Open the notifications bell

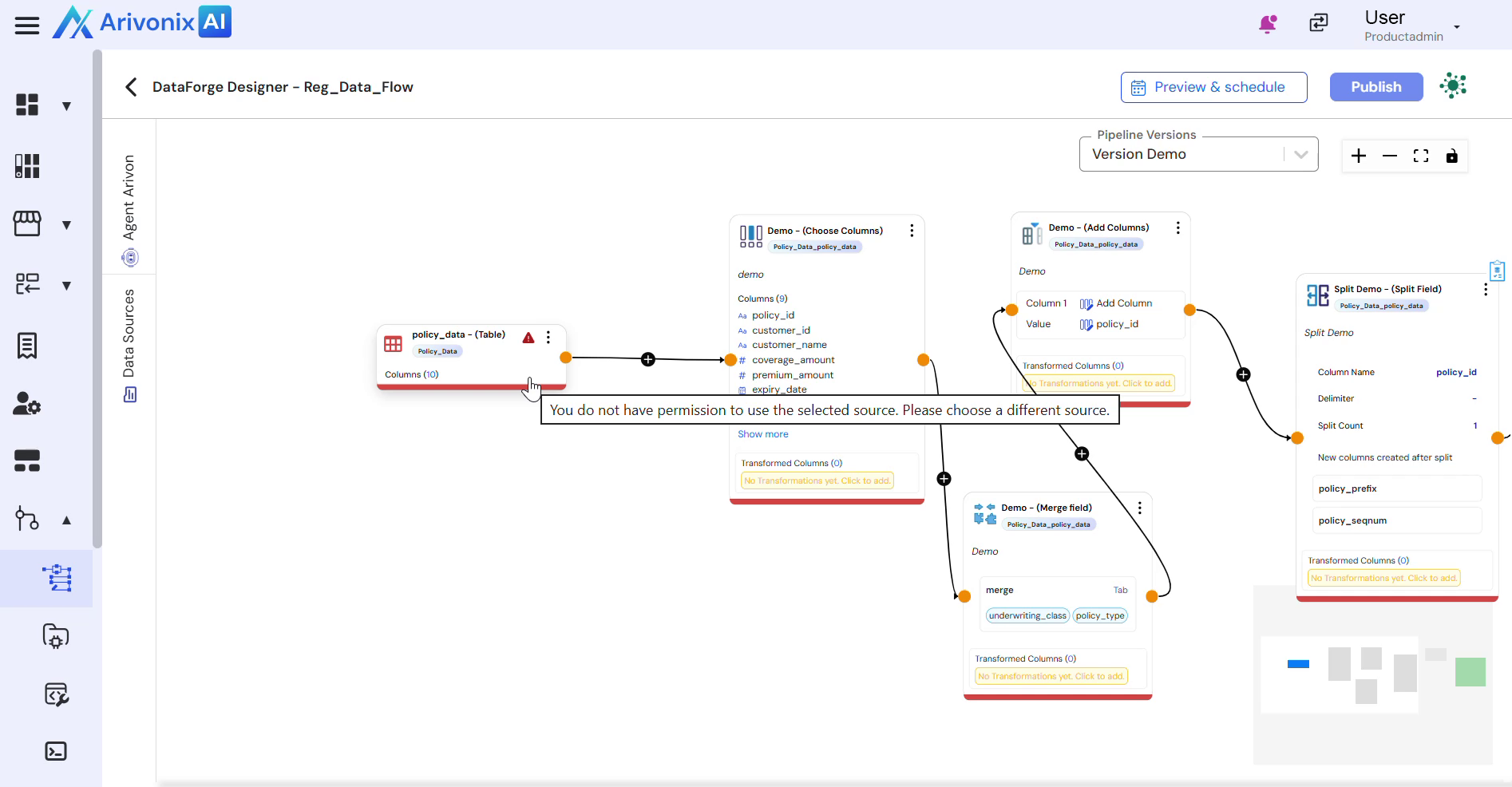click(1267, 24)
